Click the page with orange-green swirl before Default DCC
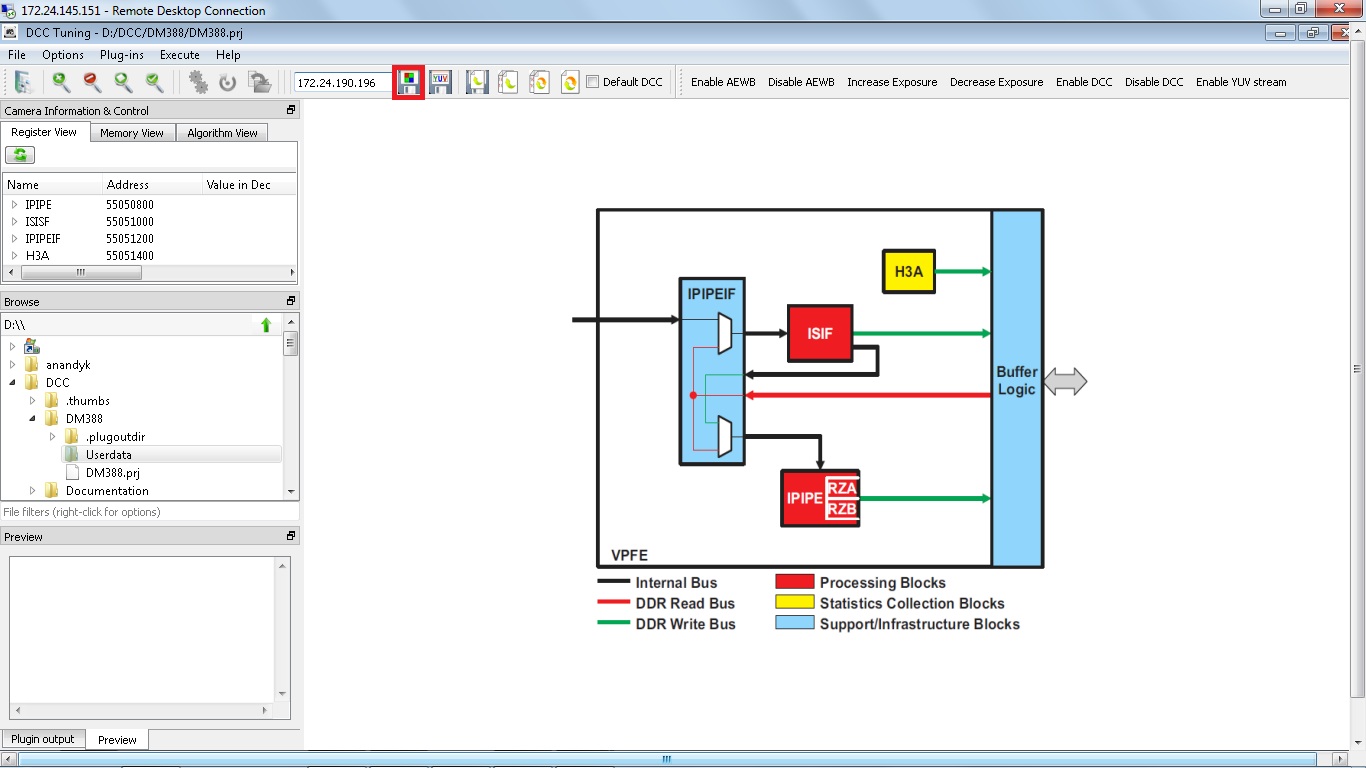Image resolution: width=1366 pixels, height=768 pixels. [x=569, y=82]
